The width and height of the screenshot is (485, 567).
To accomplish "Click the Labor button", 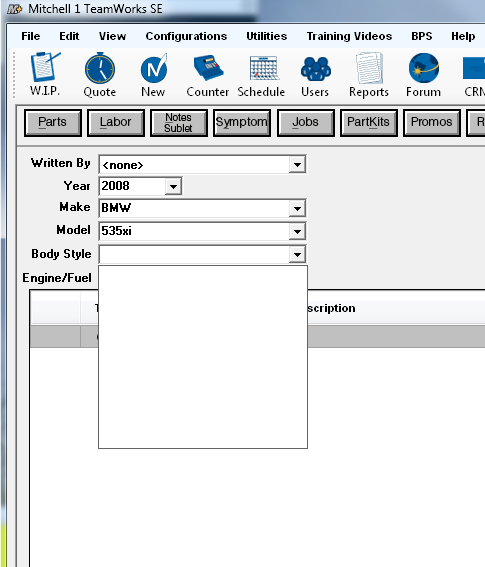I will 116,123.
